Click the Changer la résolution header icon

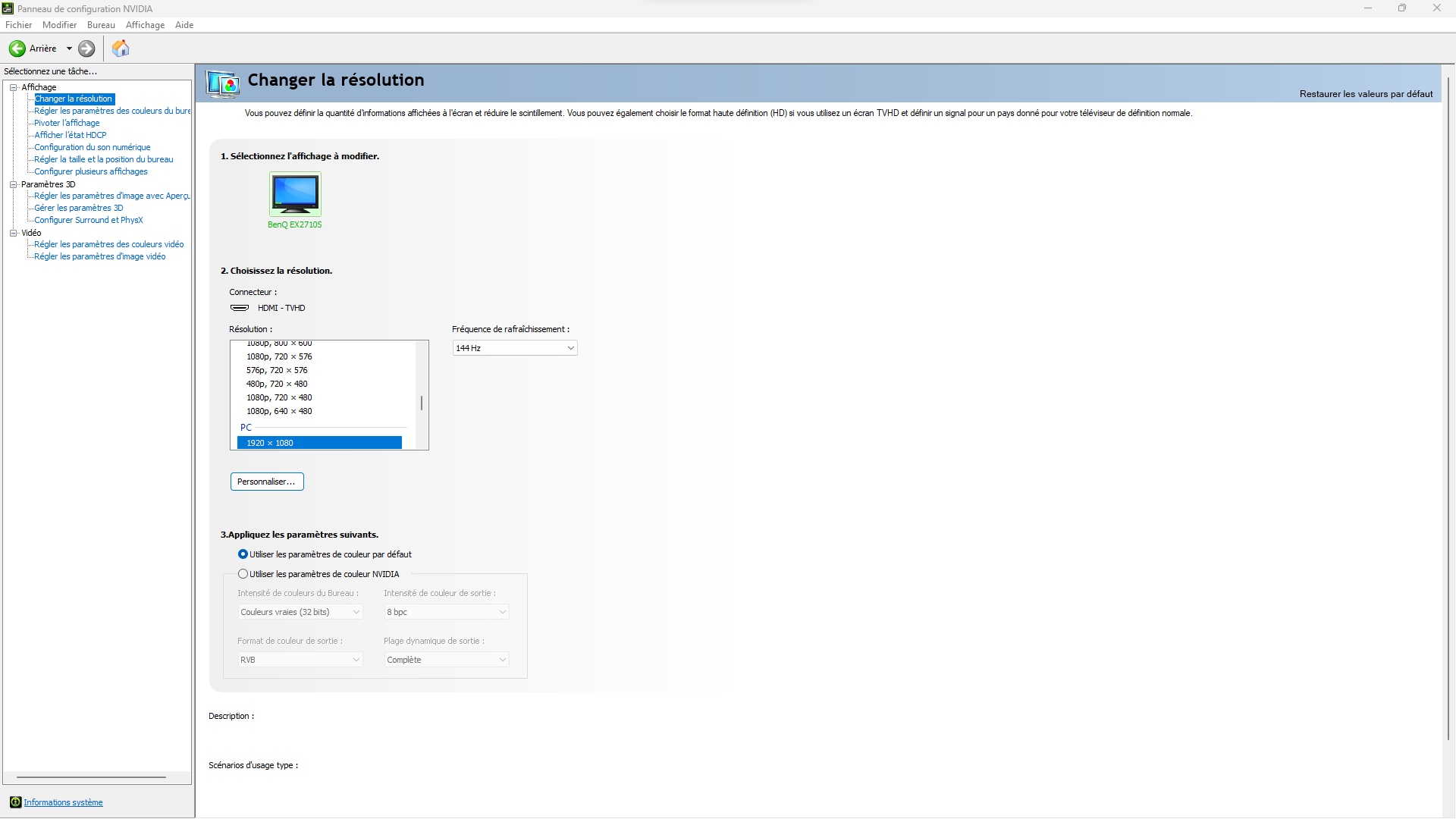224,83
